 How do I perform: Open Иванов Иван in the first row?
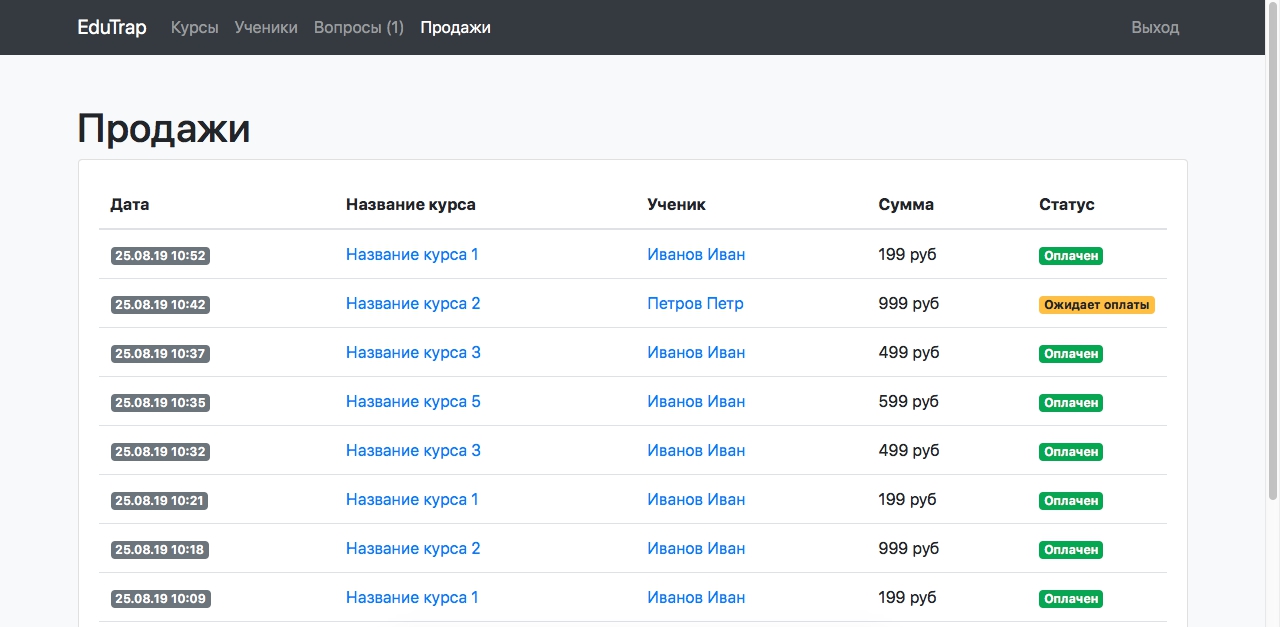click(696, 254)
